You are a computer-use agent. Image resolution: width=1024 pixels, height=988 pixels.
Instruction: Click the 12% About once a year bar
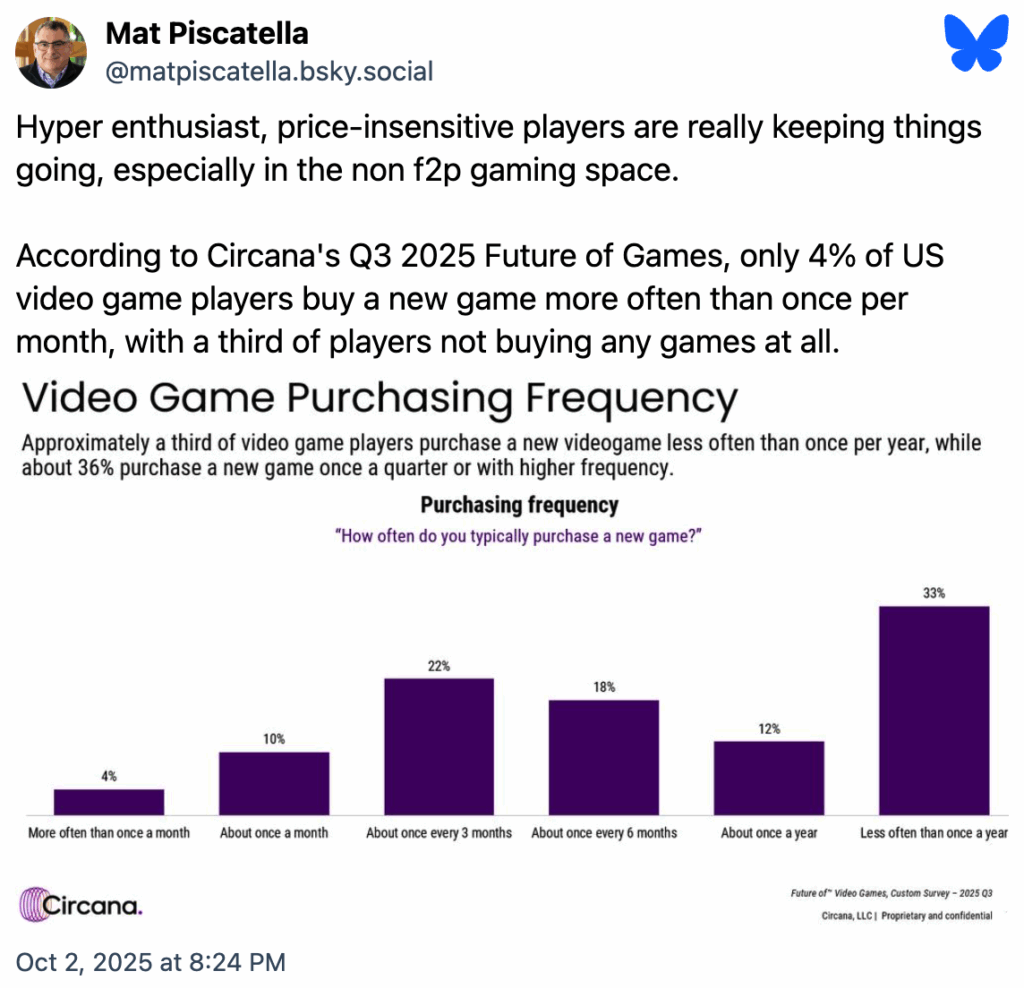coord(768,777)
